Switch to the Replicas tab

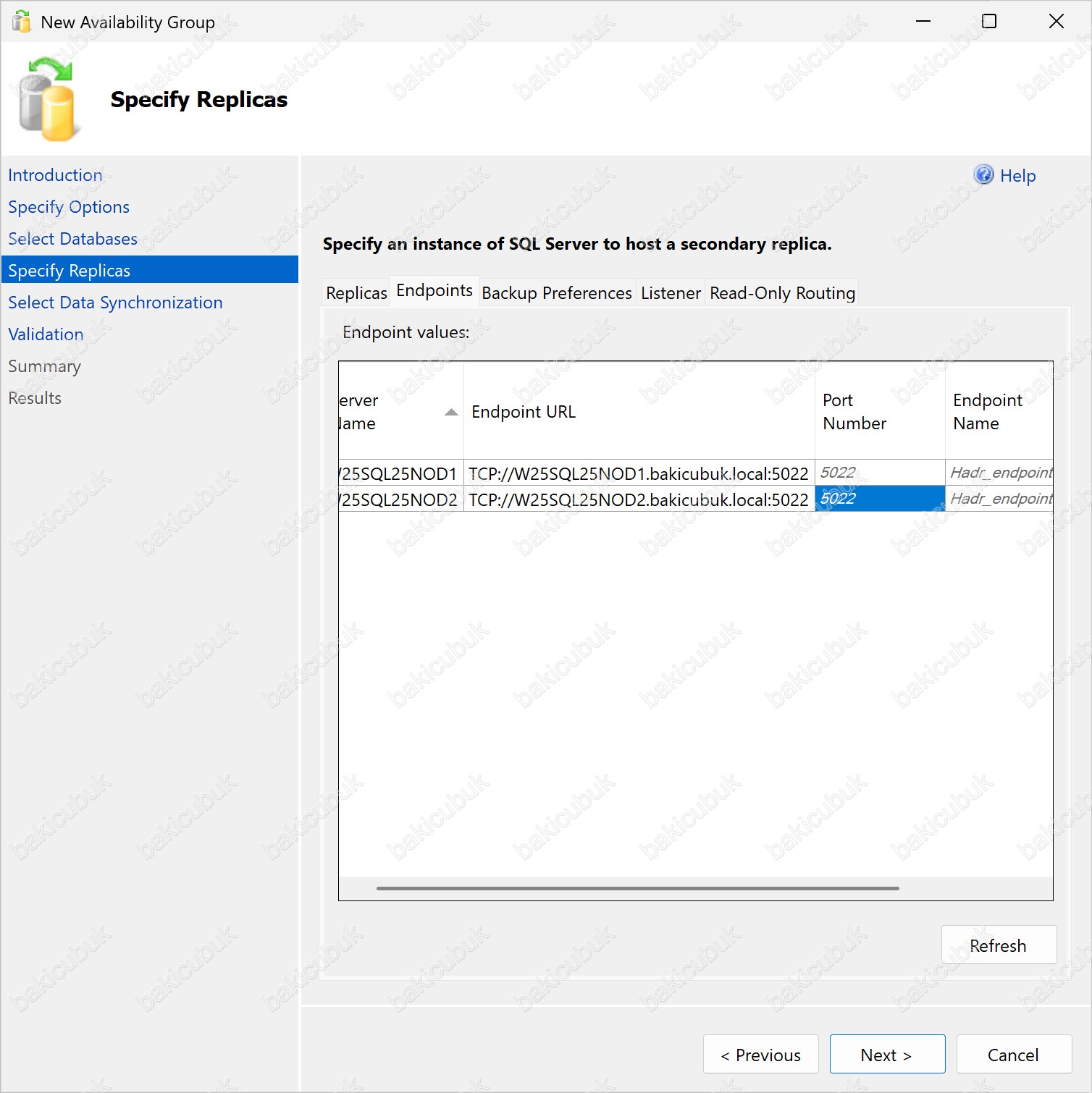[x=356, y=293]
